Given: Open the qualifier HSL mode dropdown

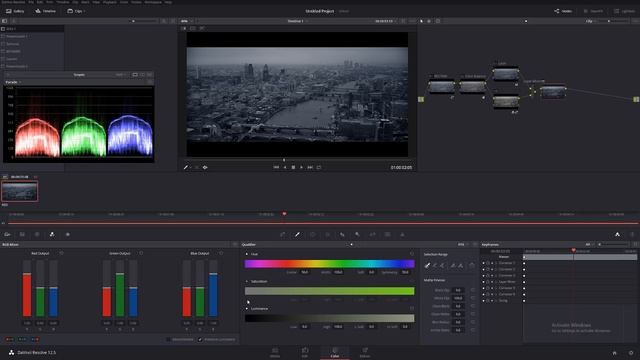Looking at the screenshot, I should (463, 244).
